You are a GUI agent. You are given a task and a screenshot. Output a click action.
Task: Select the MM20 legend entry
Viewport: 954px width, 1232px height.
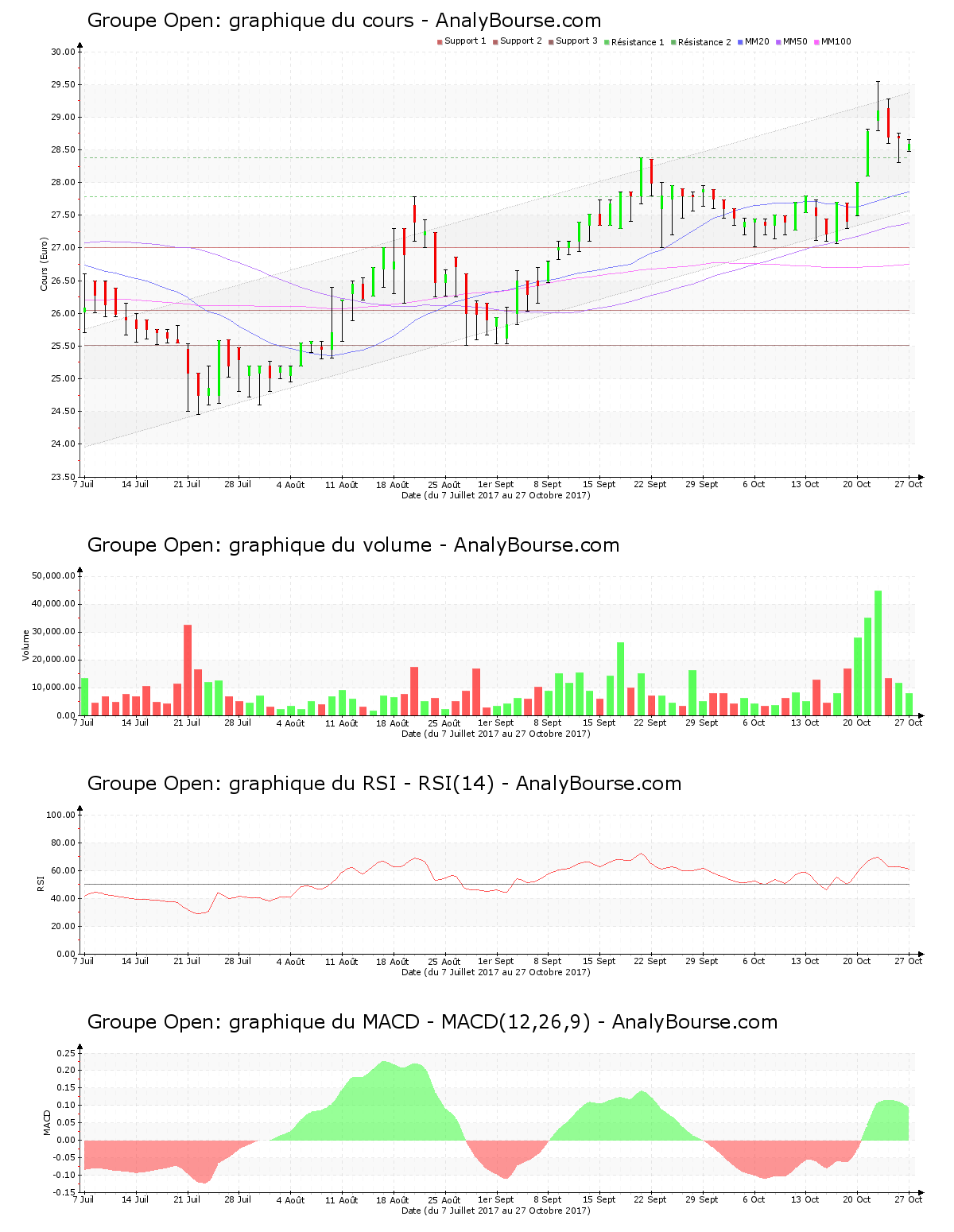tap(753, 41)
